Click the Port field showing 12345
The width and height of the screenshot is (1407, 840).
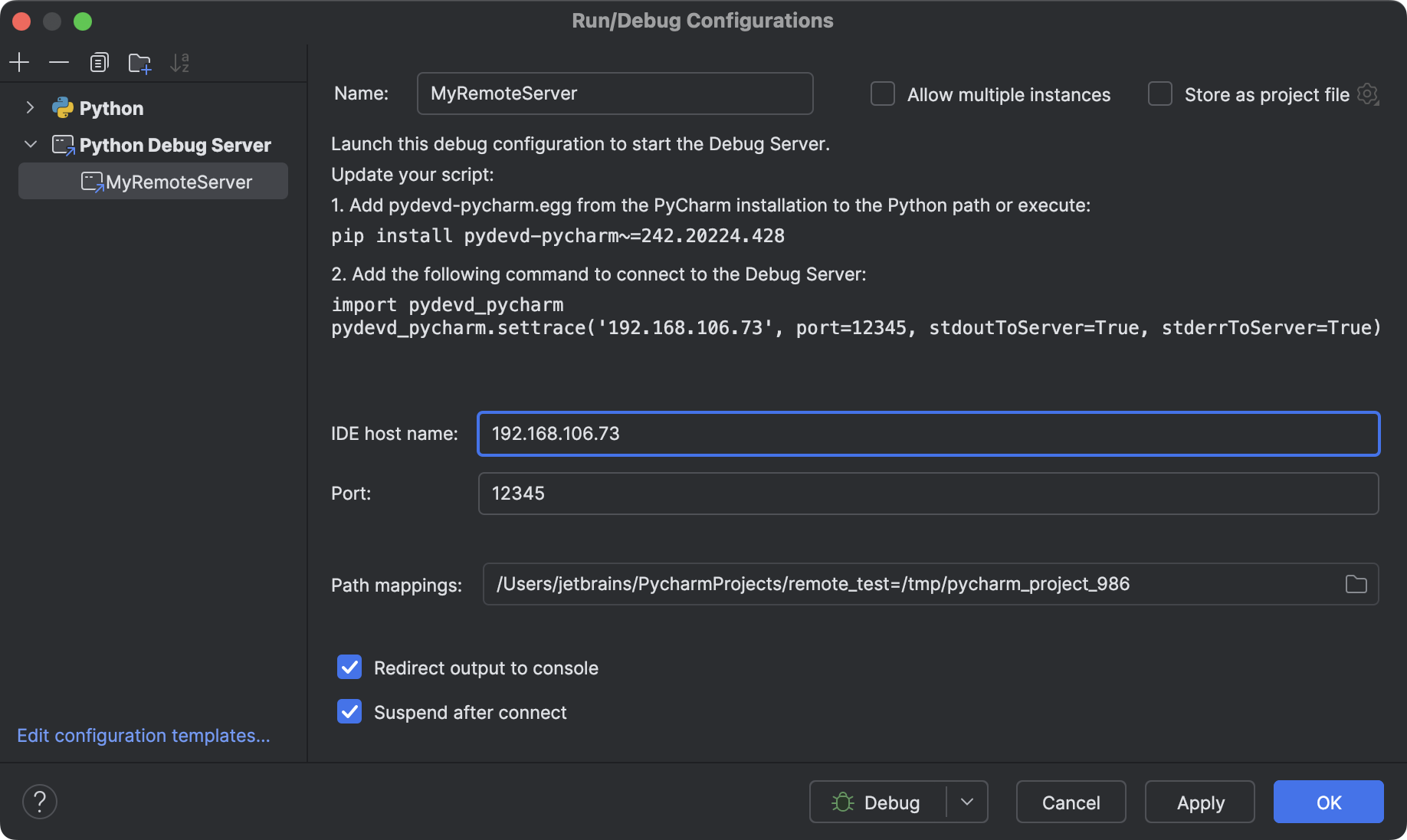[928, 494]
